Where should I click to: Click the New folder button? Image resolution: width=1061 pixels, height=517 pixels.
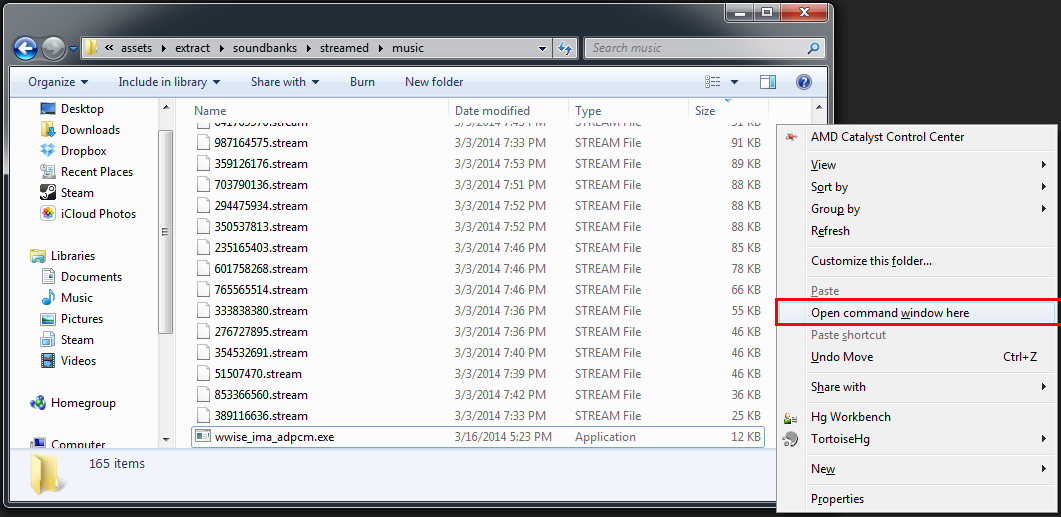click(434, 82)
